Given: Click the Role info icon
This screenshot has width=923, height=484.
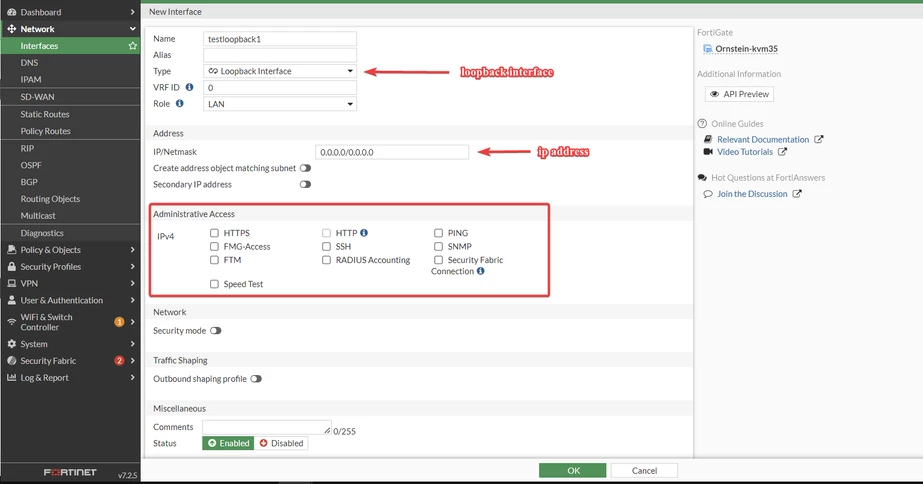Looking at the screenshot, I should click(x=180, y=104).
